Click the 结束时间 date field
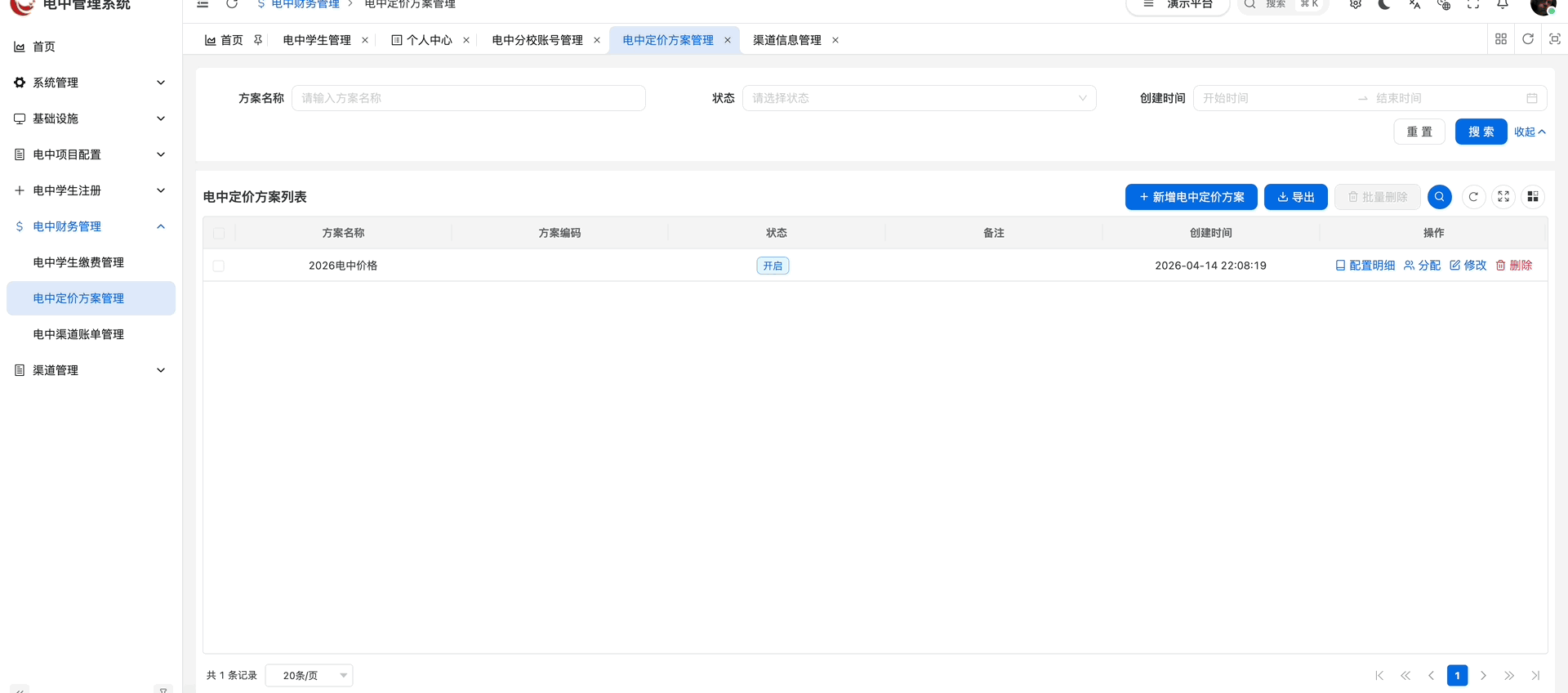 pyautogui.click(x=1445, y=98)
